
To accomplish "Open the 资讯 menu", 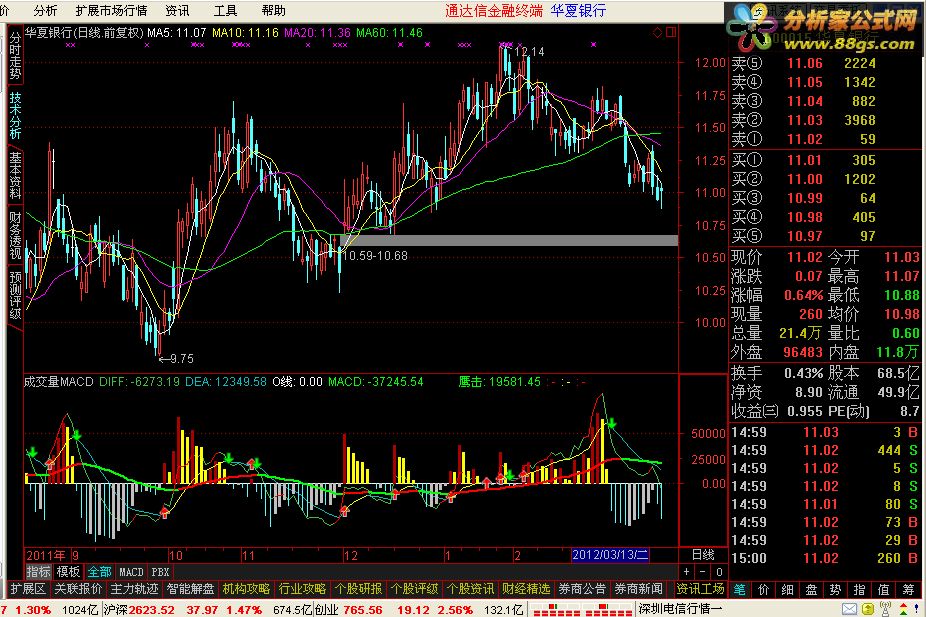I will pos(178,11).
